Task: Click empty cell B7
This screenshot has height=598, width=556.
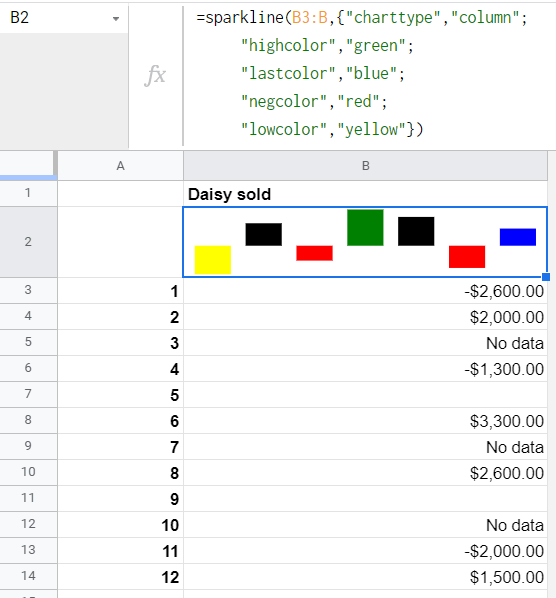Action: (x=365, y=395)
